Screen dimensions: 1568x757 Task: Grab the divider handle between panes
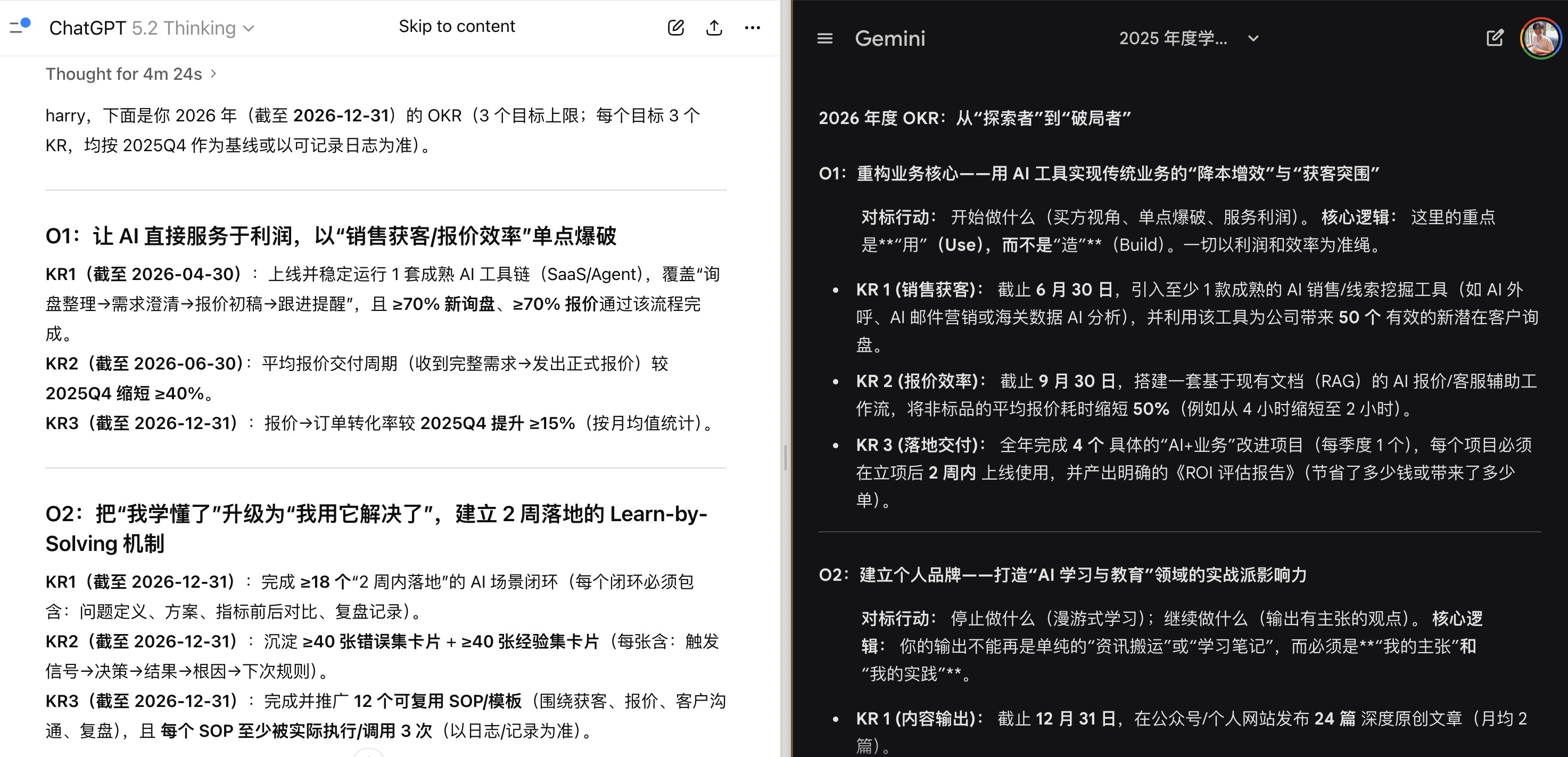785,457
